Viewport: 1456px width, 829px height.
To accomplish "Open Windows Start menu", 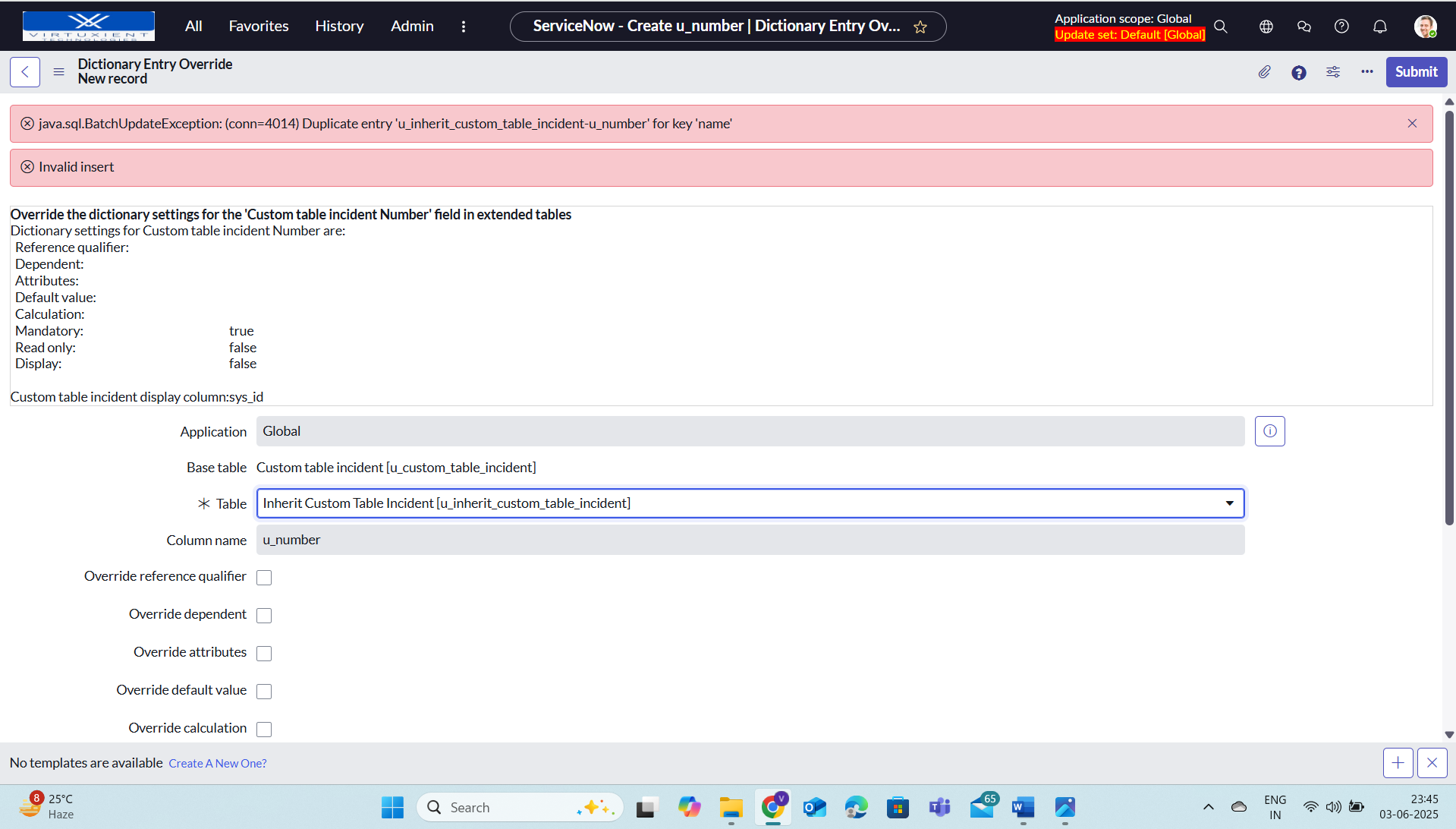I will pyautogui.click(x=392, y=807).
